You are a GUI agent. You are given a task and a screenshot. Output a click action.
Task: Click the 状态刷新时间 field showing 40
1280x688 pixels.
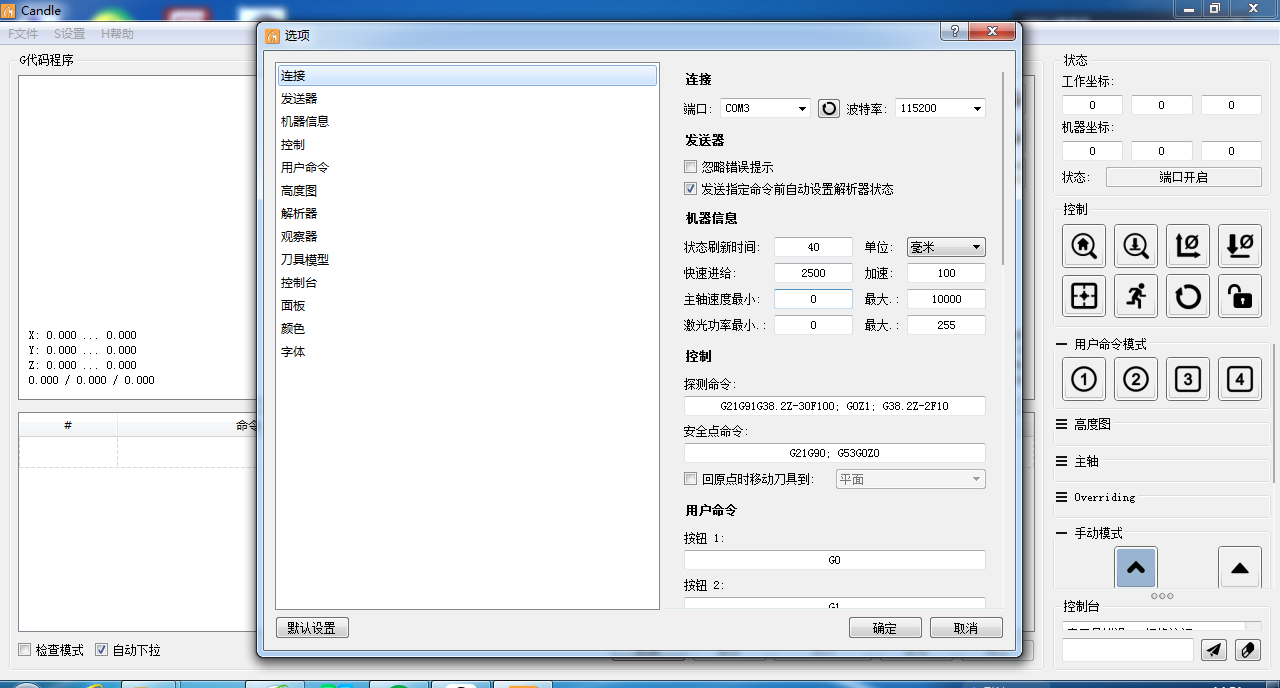[813, 247]
